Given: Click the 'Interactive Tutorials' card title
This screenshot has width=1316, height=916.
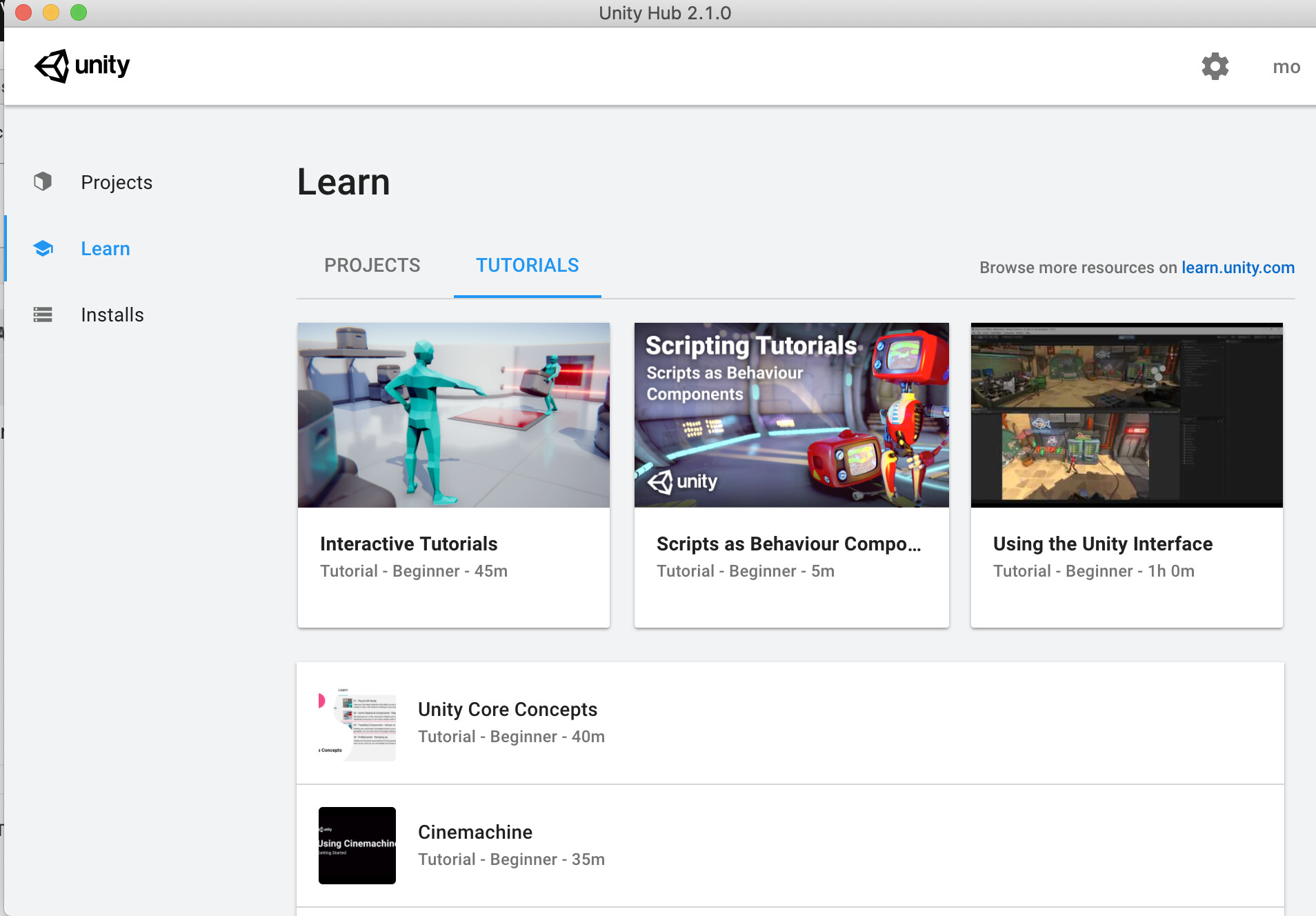Looking at the screenshot, I should pos(409,544).
